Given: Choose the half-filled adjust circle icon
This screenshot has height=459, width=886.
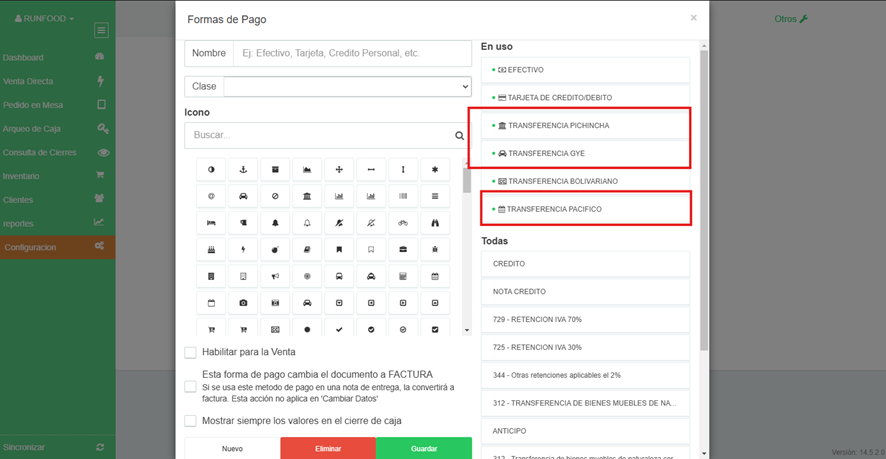Looking at the screenshot, I should click(211, 170).
